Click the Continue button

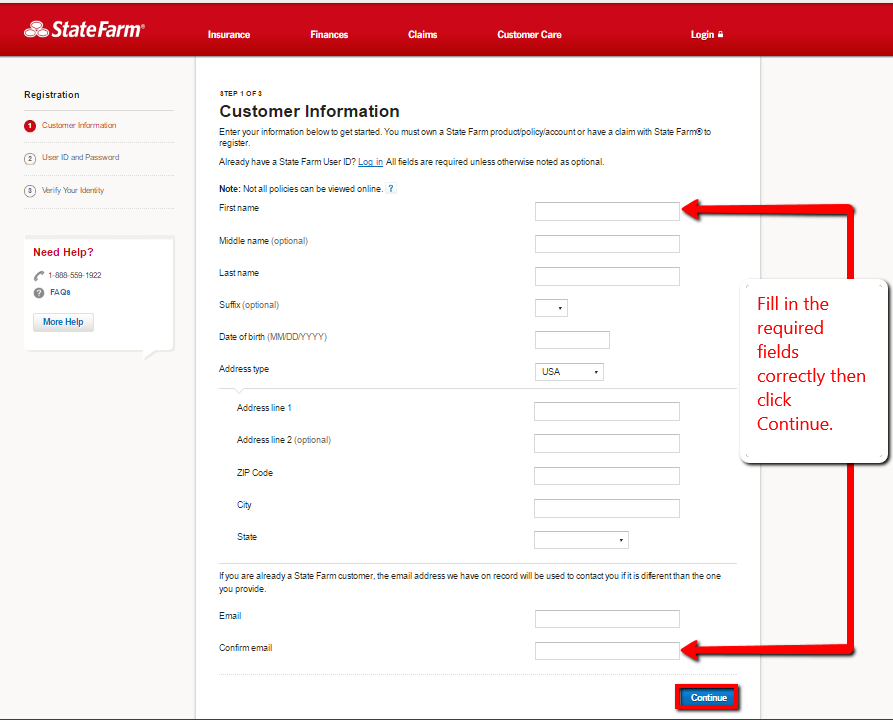[708, 698]
